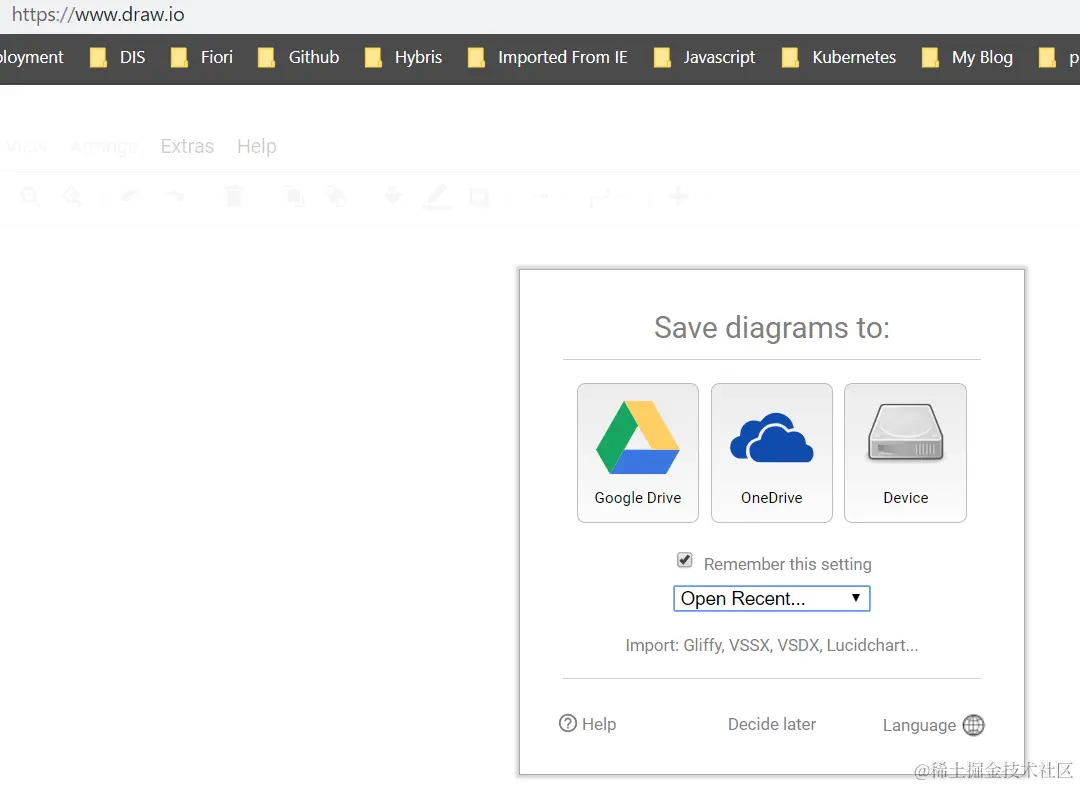The height and width of the screenshot is (787, 1080).
Task: Open the Help menu in menu bar
Action: click(257, 146)
